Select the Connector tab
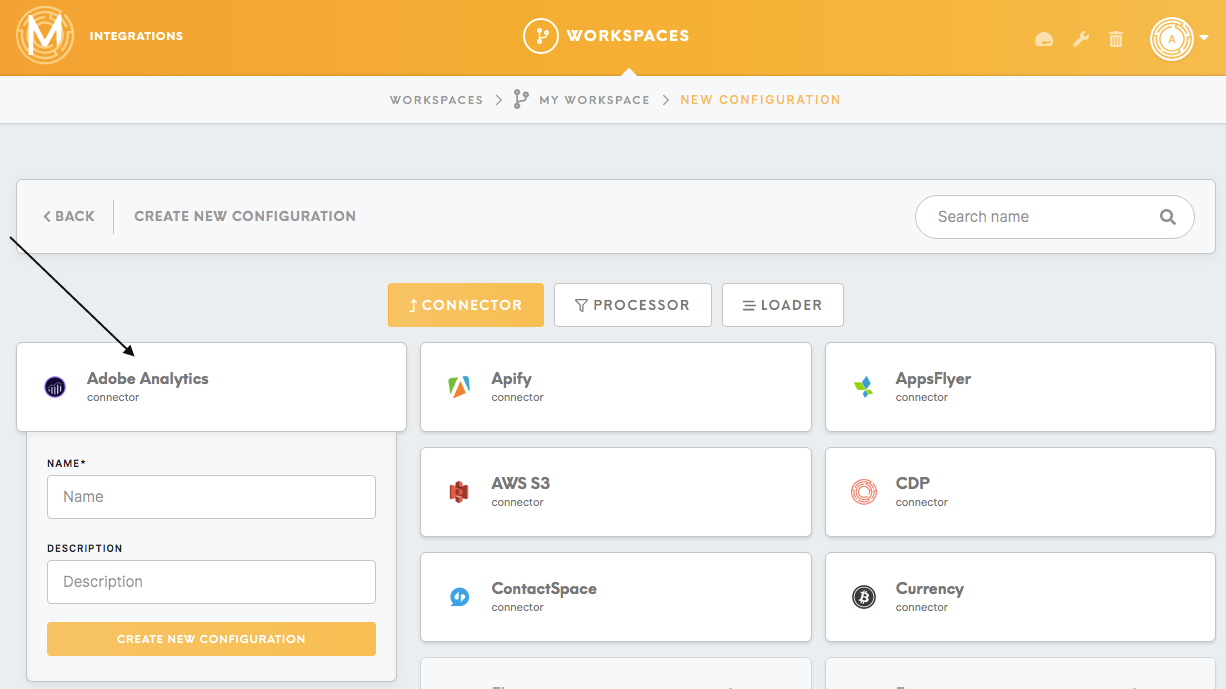 pos(466,305)
